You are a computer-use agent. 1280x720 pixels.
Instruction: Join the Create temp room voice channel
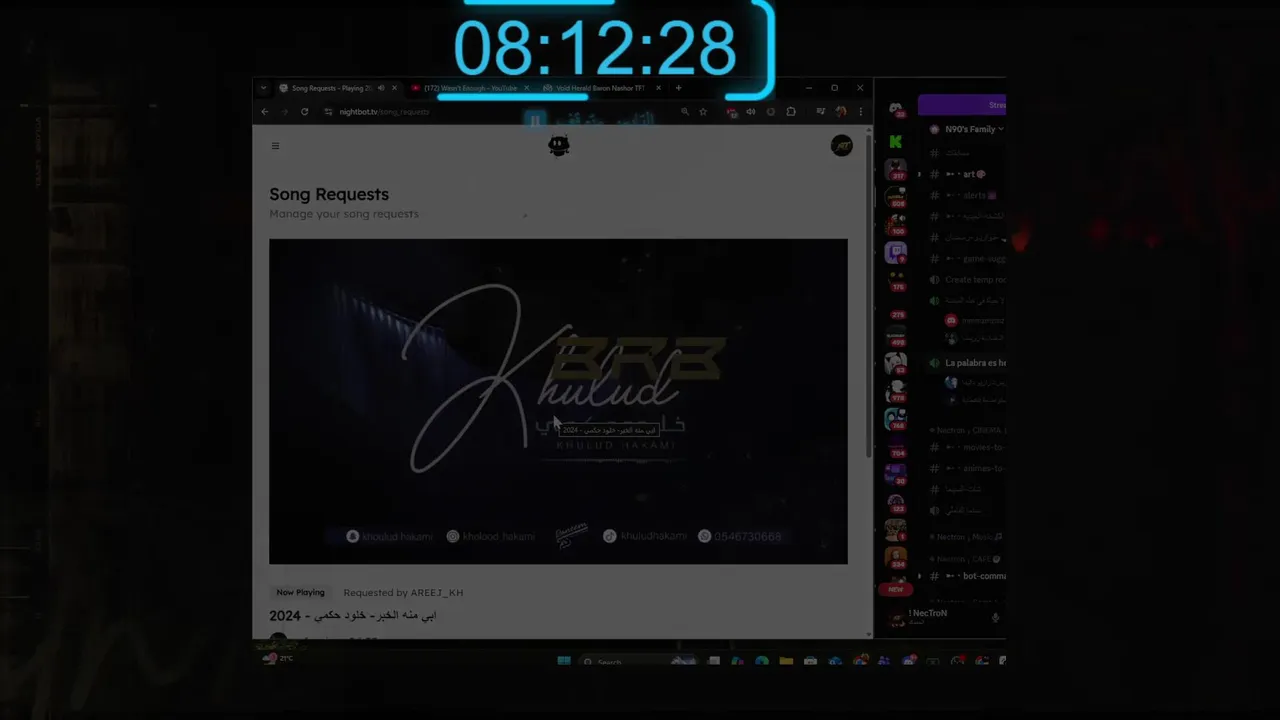pos(967,280)
